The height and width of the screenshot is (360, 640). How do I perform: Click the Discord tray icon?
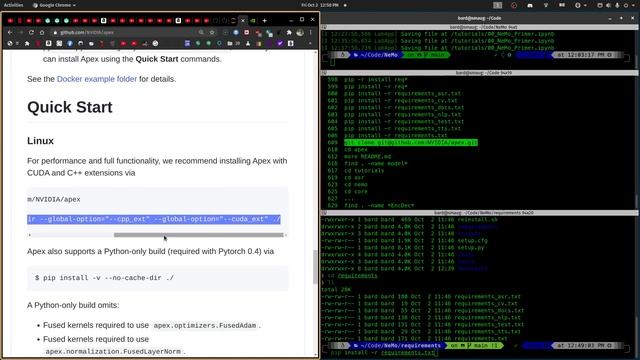coord(530,5)
